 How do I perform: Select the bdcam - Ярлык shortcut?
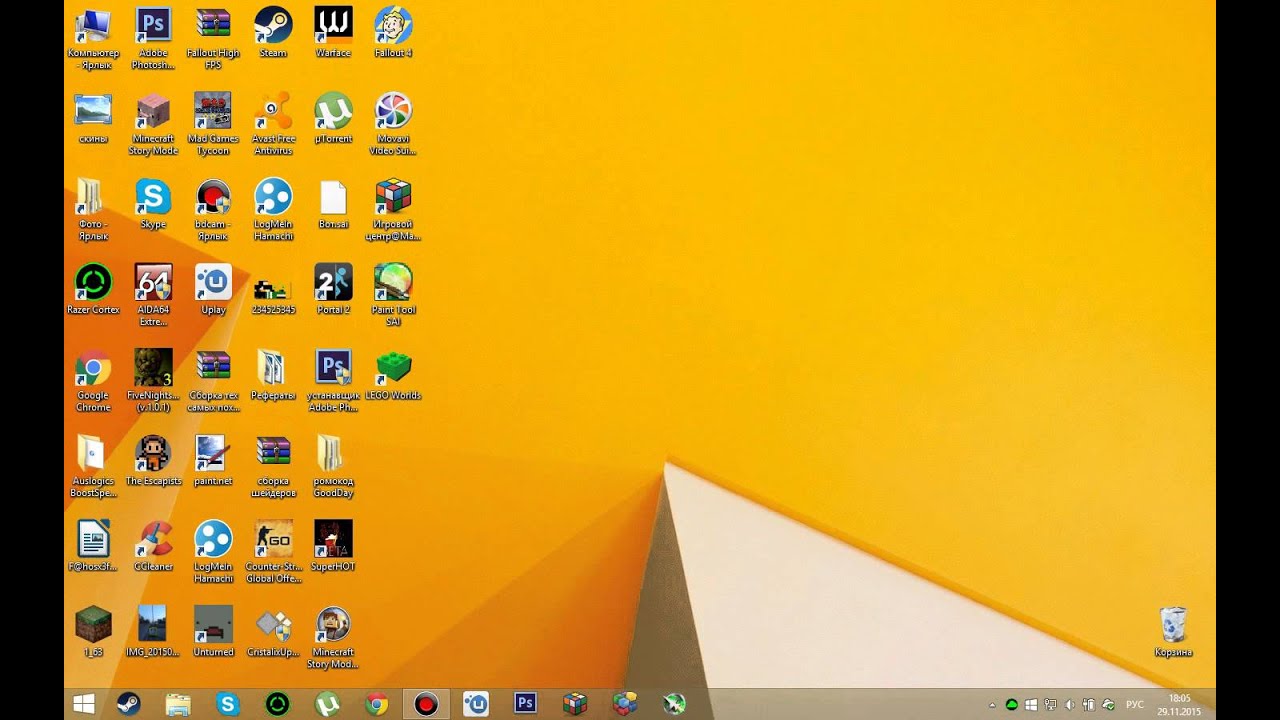pyautogui.click(x=213, y=210)
